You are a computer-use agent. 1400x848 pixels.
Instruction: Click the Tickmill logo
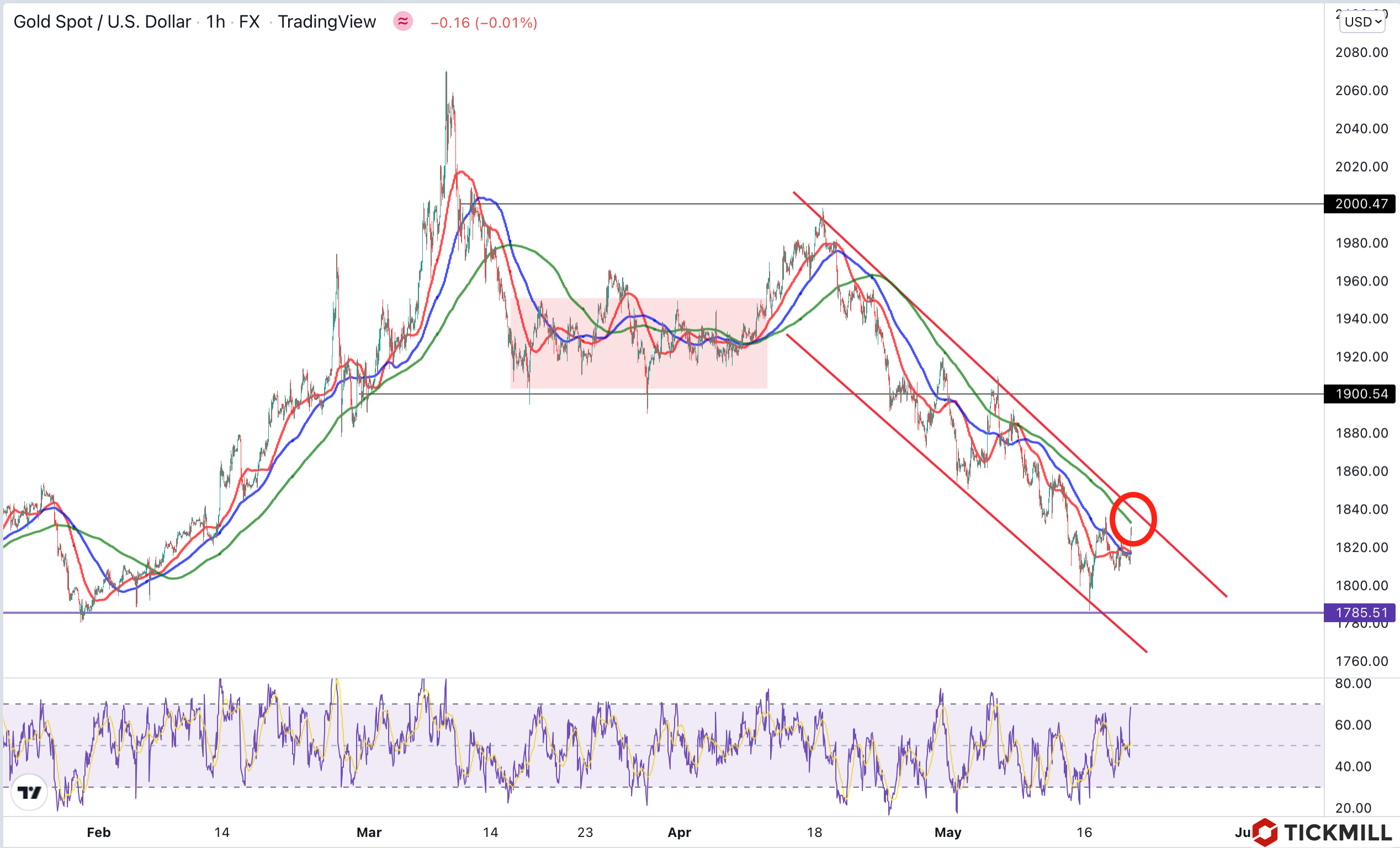point(1323,833)
